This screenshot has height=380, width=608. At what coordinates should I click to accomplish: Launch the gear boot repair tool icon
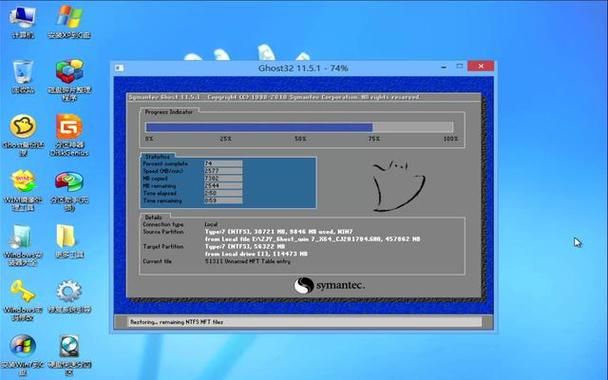(69, 297)
